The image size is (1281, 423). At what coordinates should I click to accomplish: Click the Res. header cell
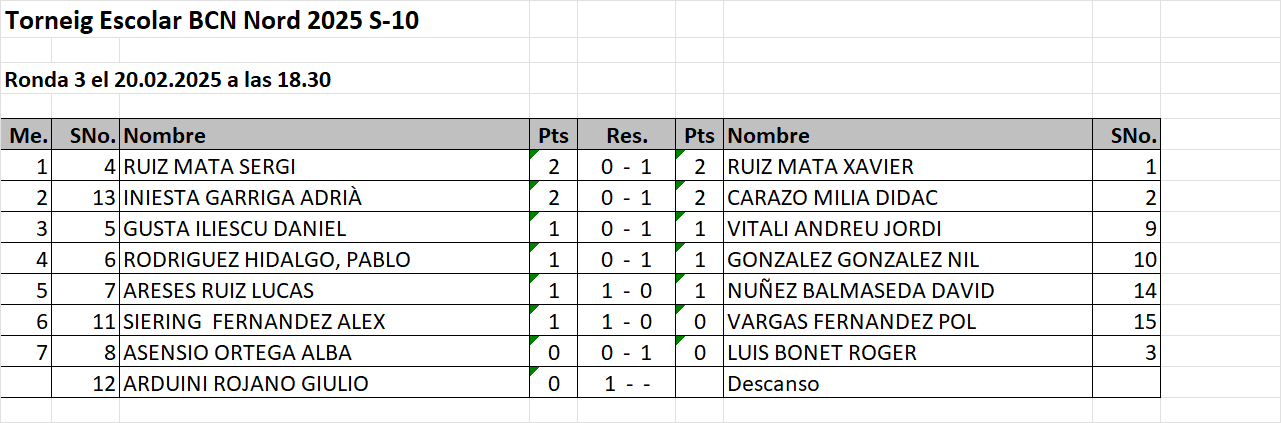click(627, 136)
